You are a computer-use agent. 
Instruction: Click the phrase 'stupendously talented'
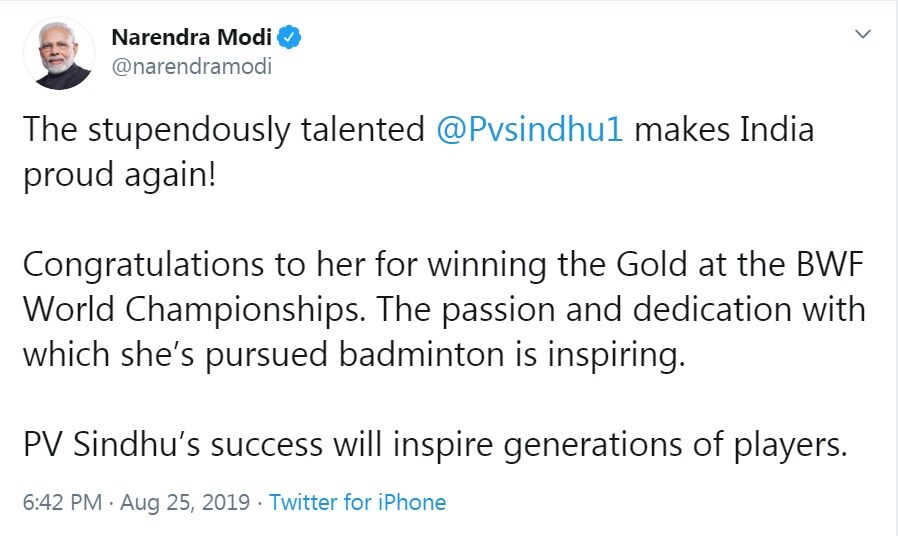pos(256,131)
